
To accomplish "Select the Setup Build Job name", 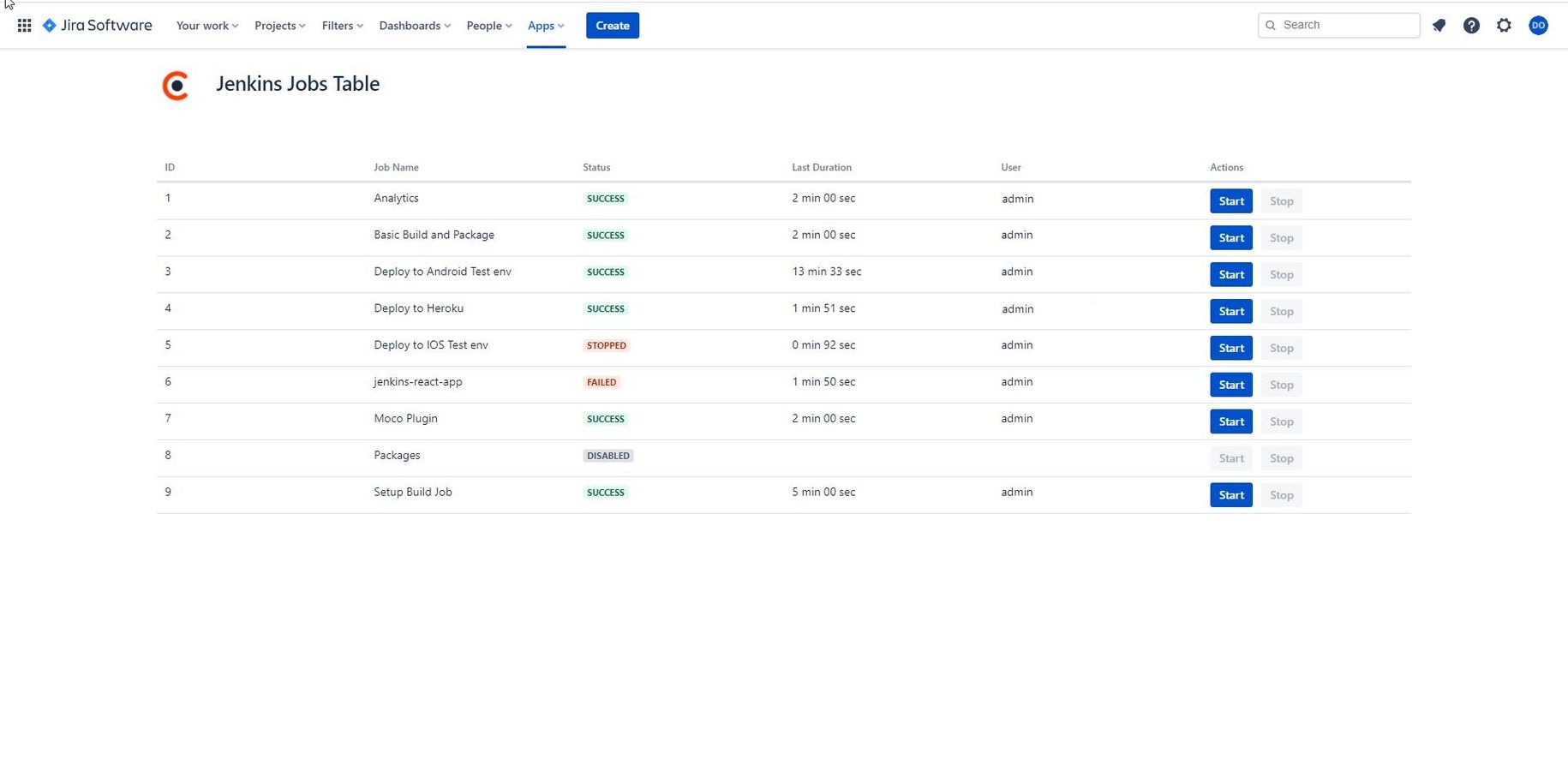I will [412, 493].
